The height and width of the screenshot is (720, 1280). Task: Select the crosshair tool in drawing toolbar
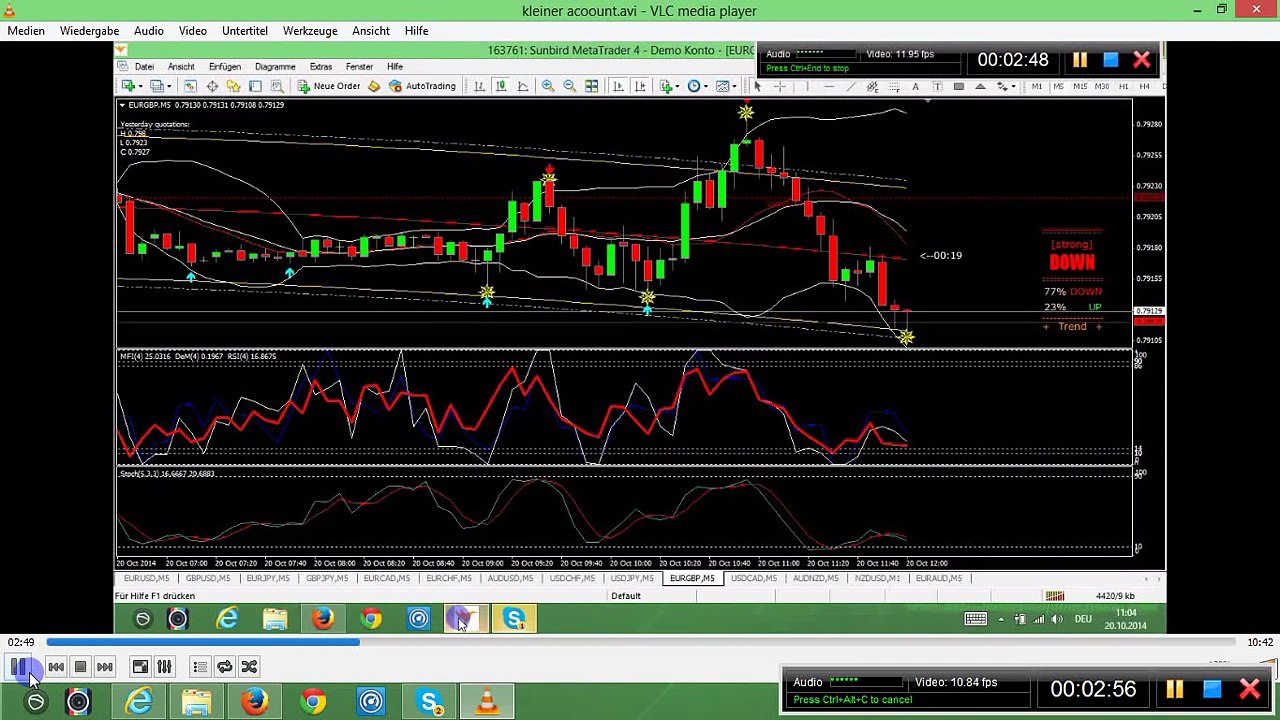click(780, 86)
